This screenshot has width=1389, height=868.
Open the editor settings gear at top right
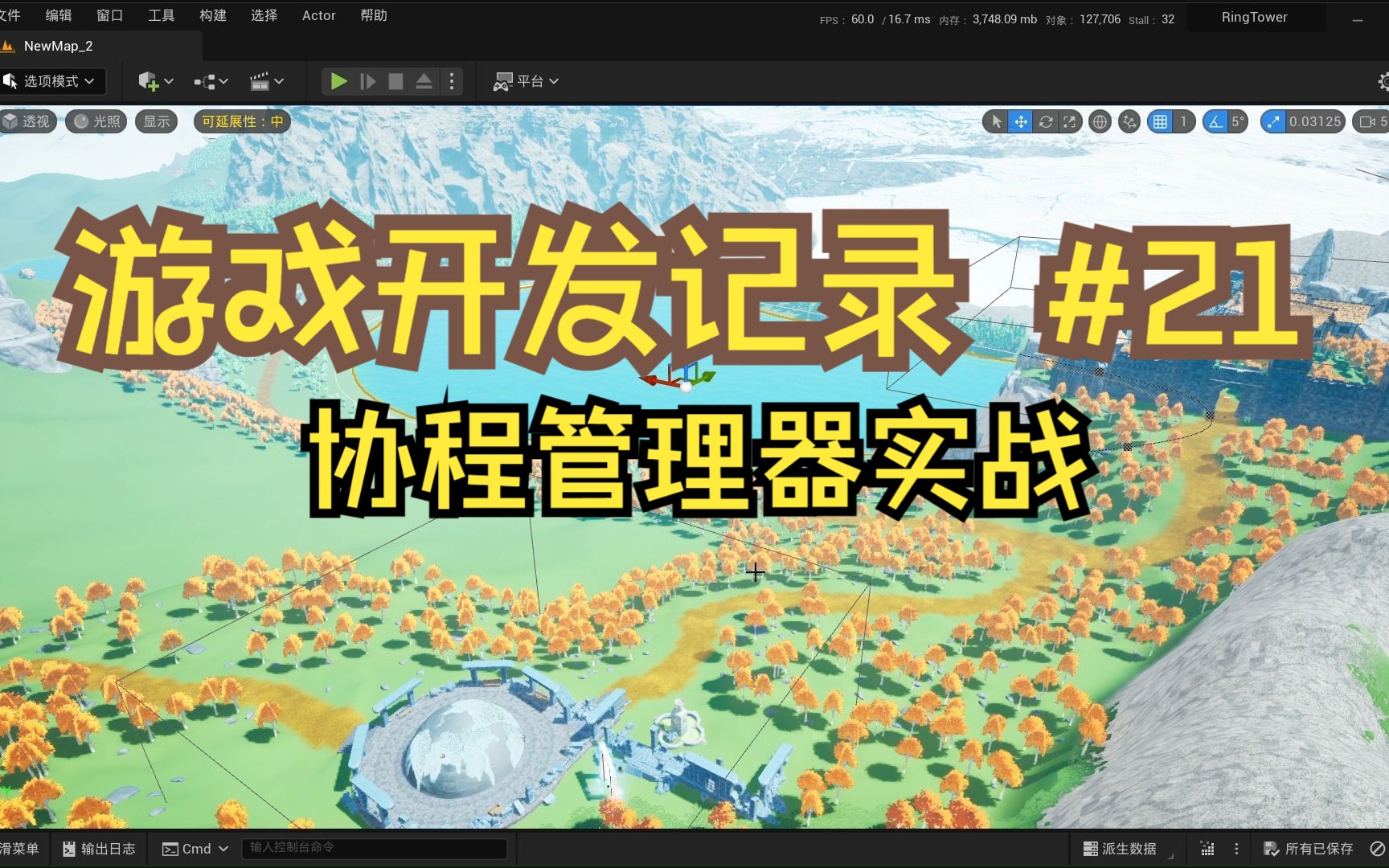coord(1383,81)
